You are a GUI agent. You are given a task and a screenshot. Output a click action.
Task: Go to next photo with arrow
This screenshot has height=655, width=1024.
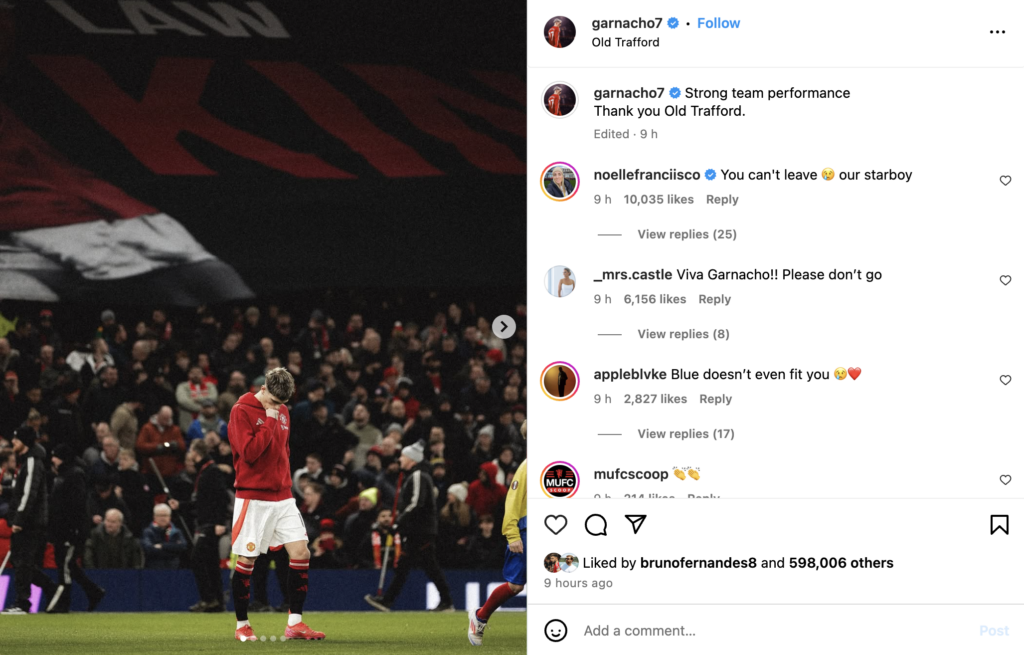tap(504, 327)
